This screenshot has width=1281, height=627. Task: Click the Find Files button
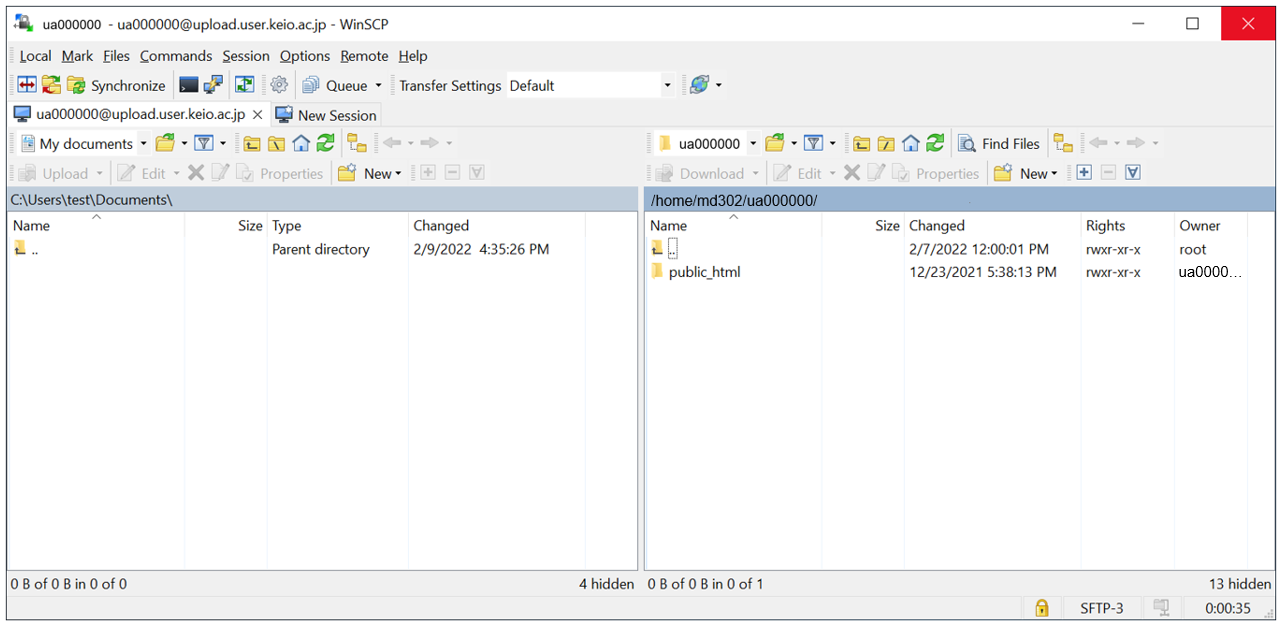click(x=999, y=144)
